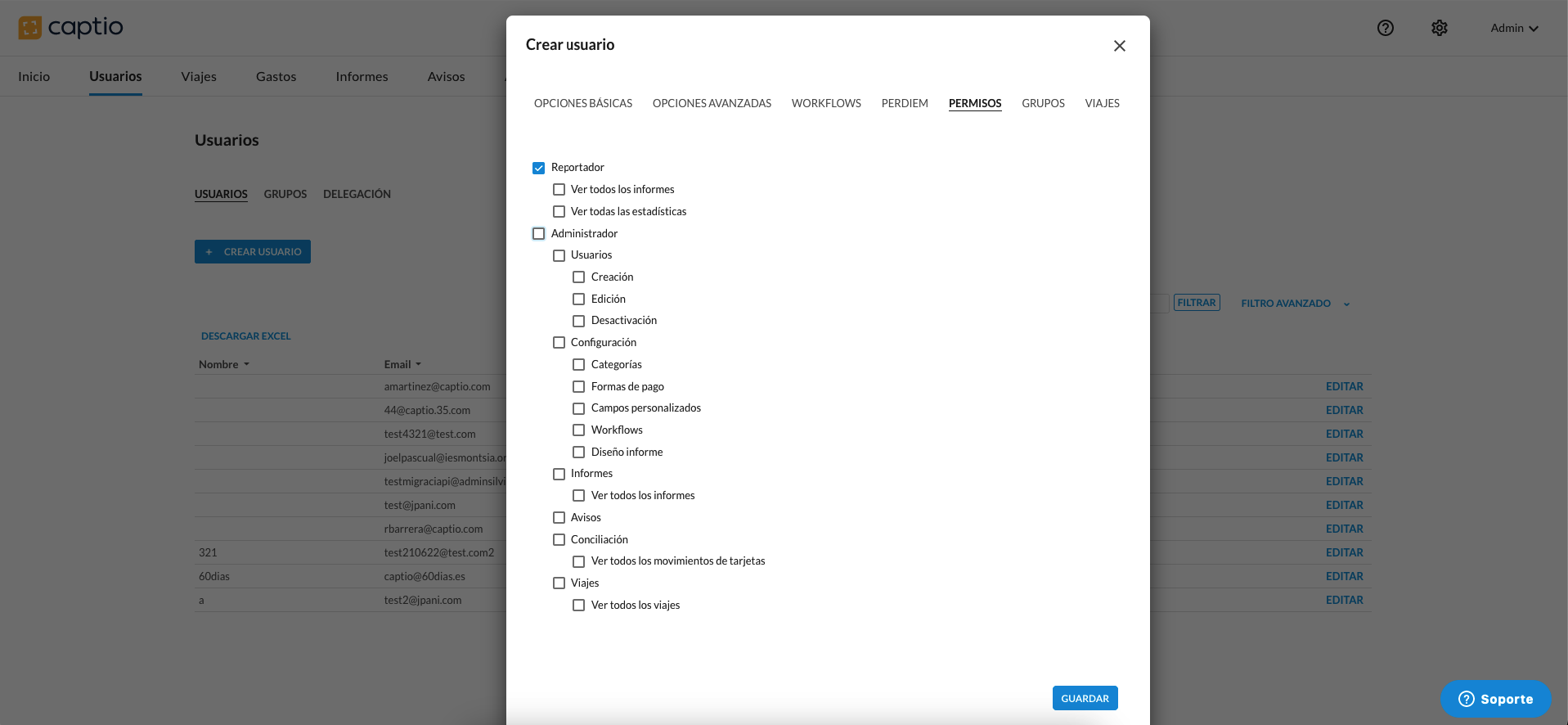Screen dimensions: 1568x725
Task: Check the Diseño informe checkbox
Action: pos(578,453)
